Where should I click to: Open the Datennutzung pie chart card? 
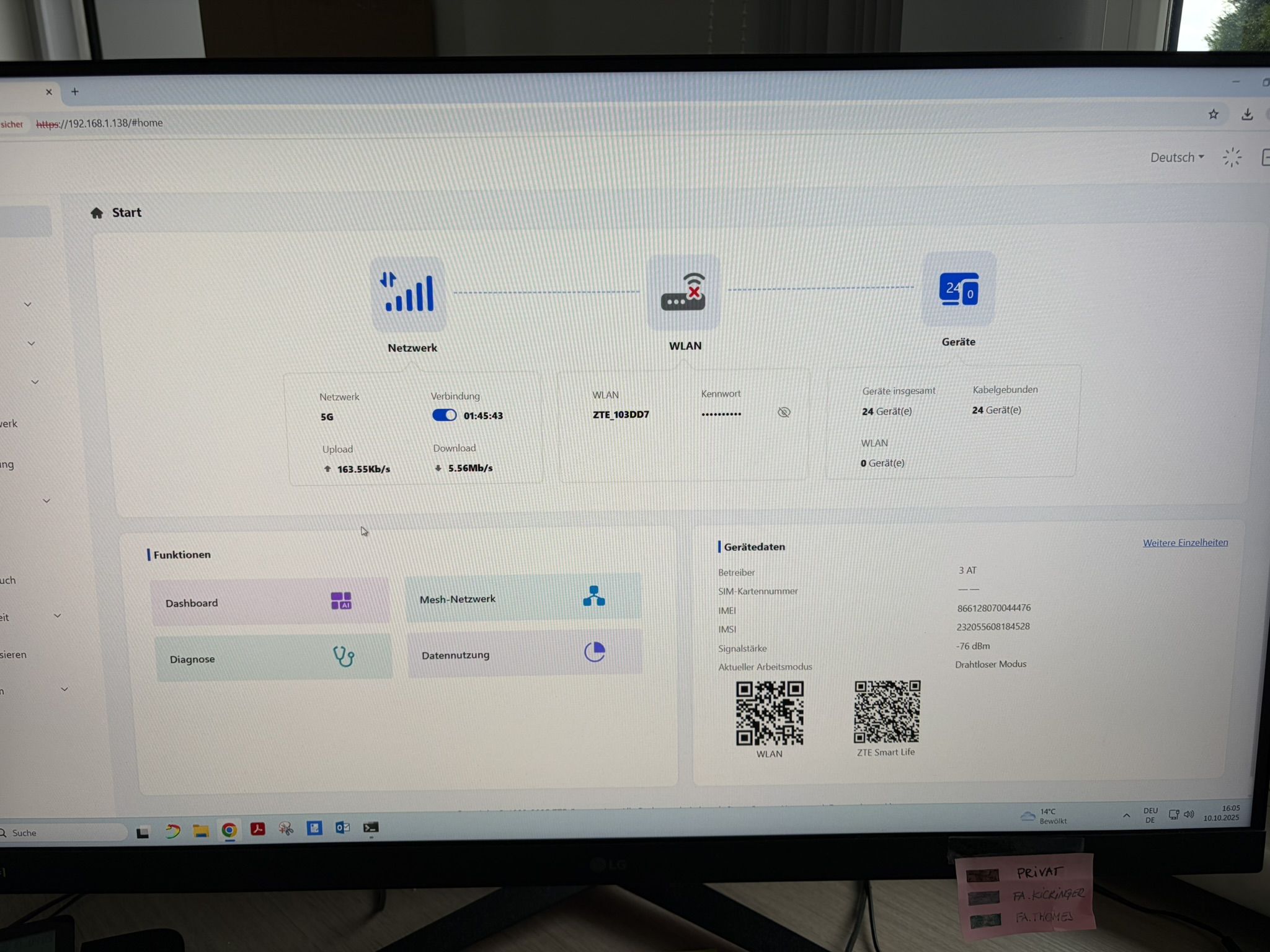click(525, 653)
